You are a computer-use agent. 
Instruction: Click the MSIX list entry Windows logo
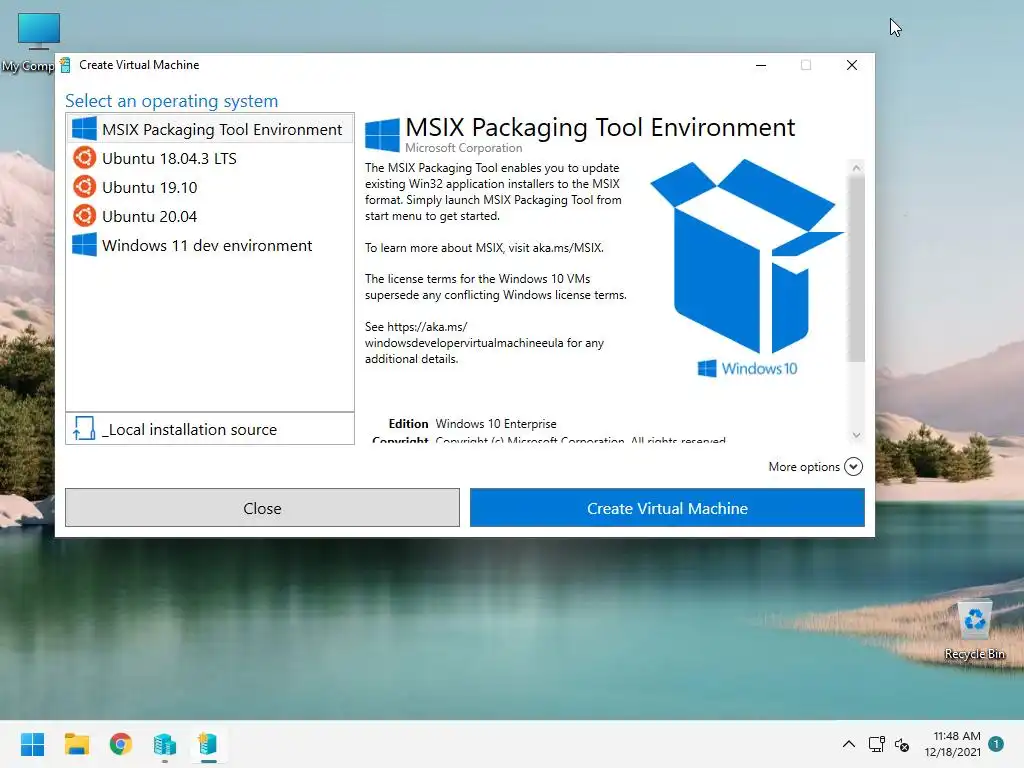(x=84, y=129)
